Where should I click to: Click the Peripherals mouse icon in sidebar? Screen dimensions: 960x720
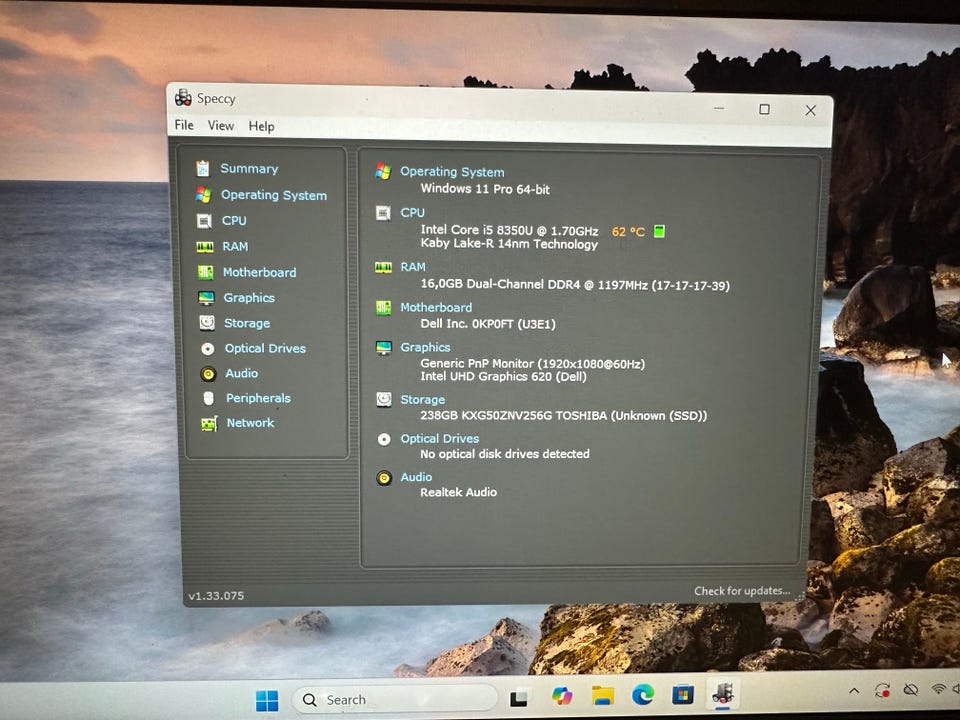point(209,398)
